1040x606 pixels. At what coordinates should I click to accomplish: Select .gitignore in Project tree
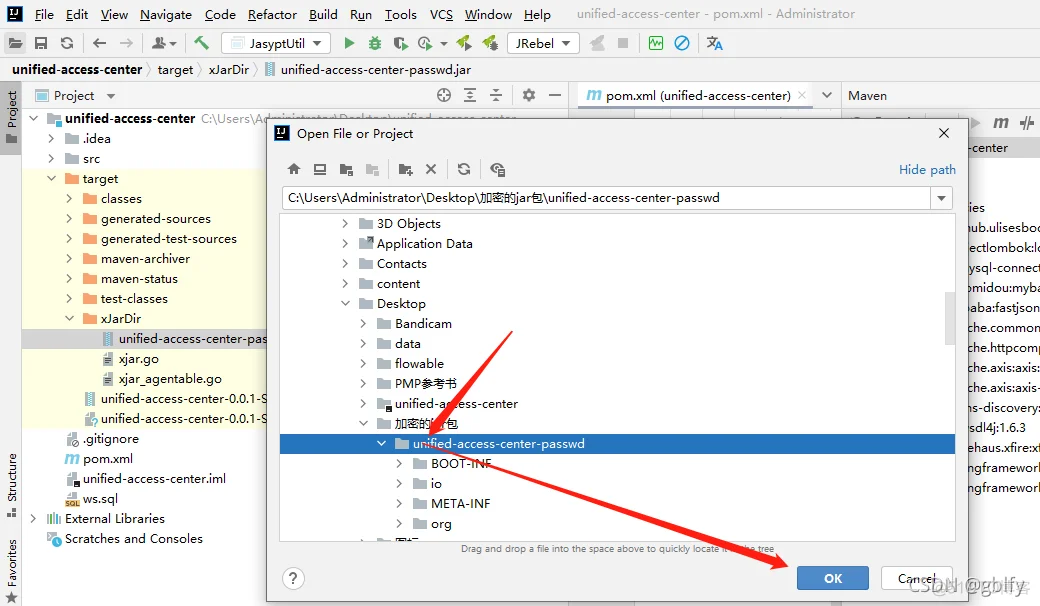pyautogui.click(x=111, y=439)
